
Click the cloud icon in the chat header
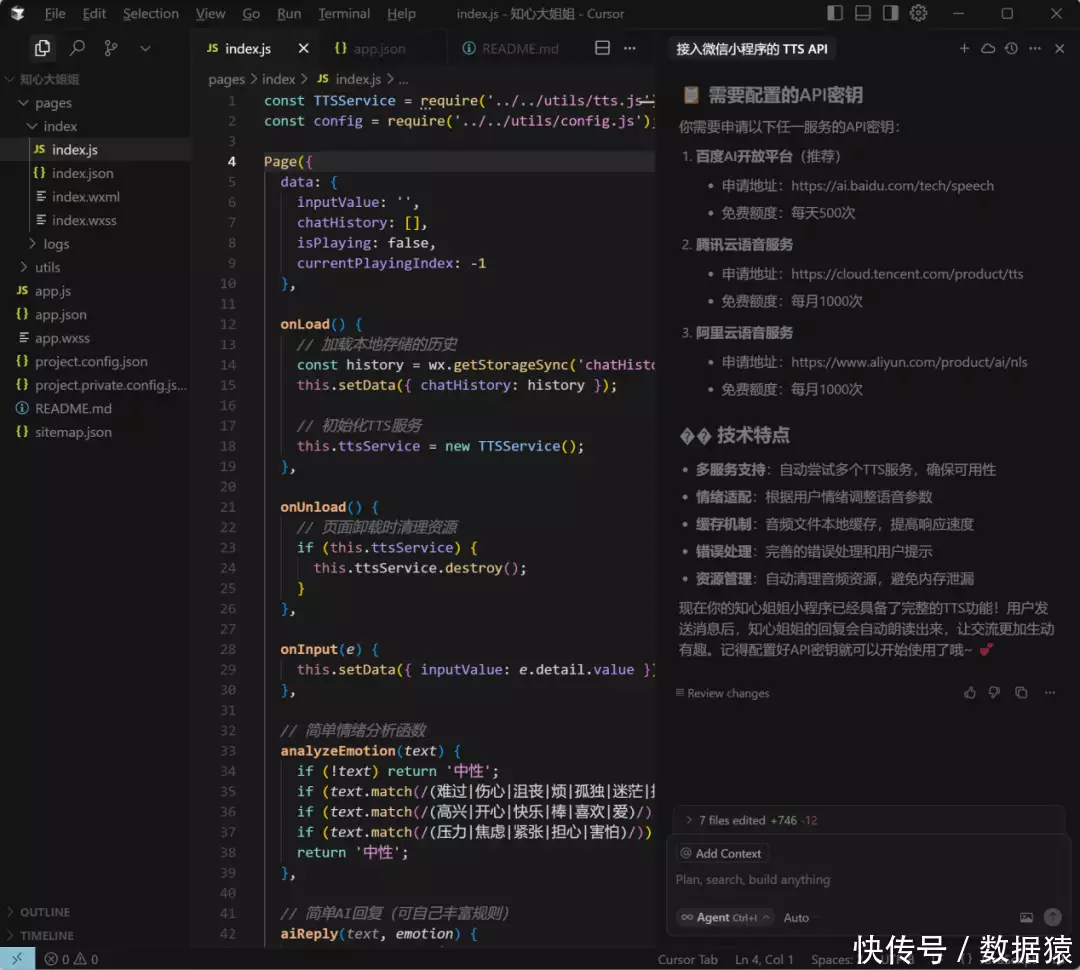(x=988, y=48)
